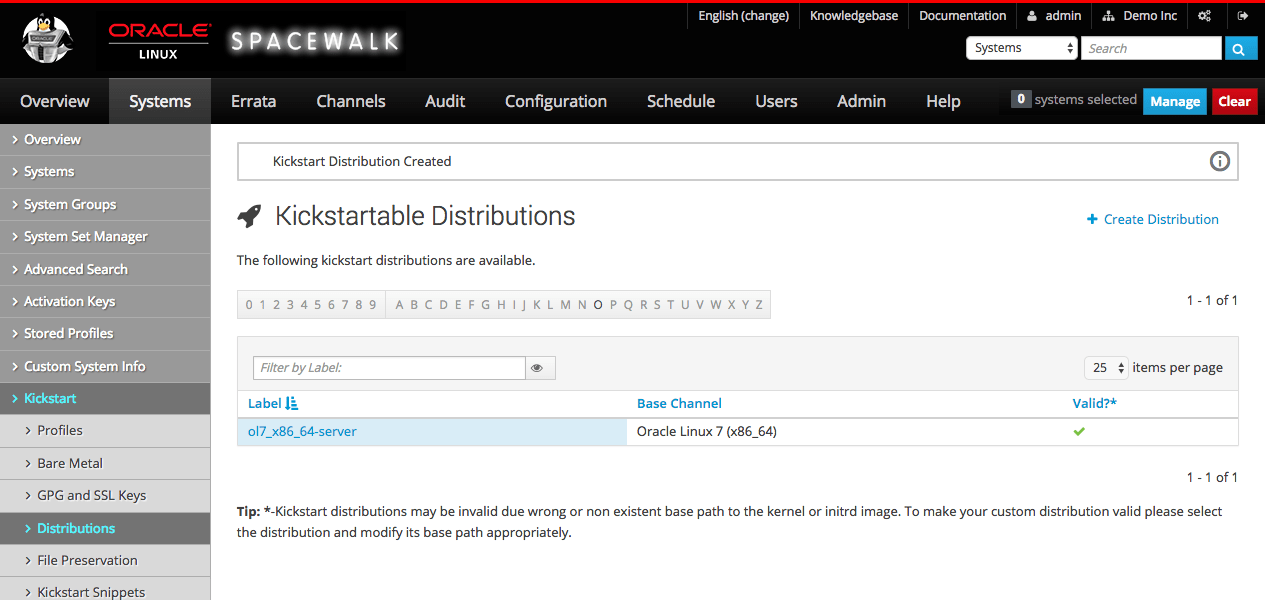The image size is (1265, 600).
Task: Collapse the Kickstart sidebar section
Action: click(105, 398)
